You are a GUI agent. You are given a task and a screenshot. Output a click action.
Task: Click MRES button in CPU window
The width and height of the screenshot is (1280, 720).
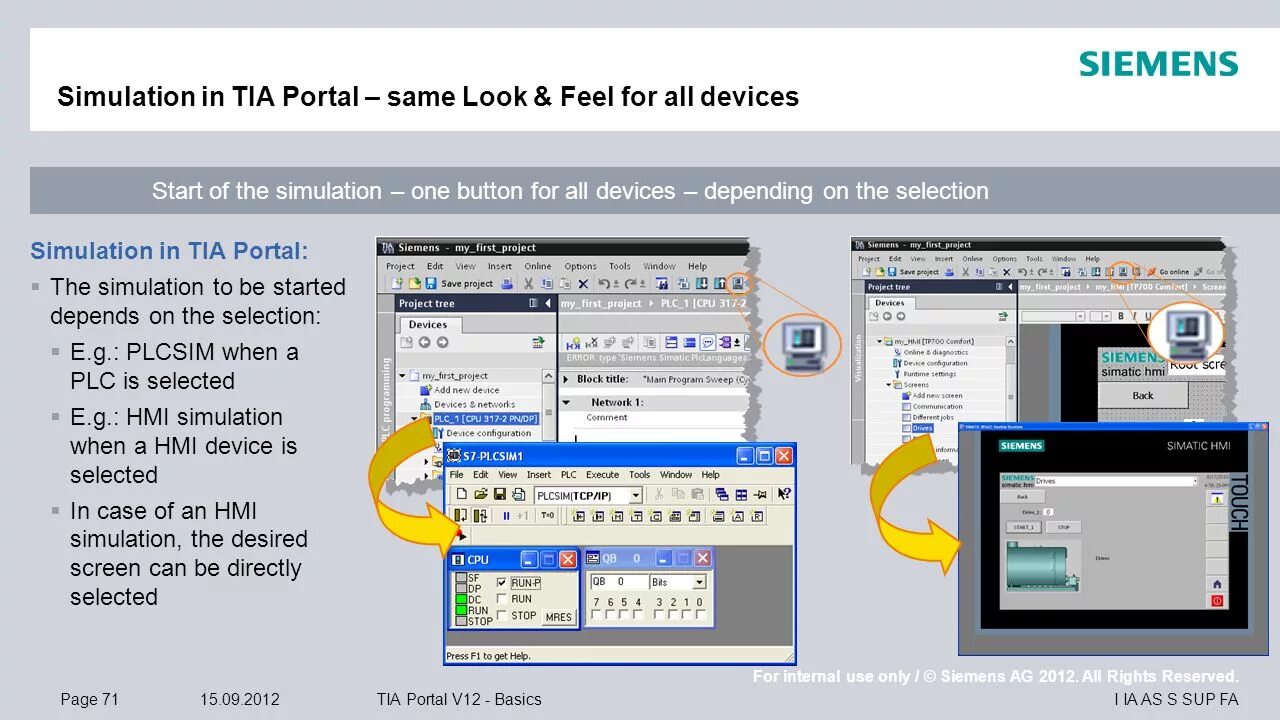tap(559, 617)
